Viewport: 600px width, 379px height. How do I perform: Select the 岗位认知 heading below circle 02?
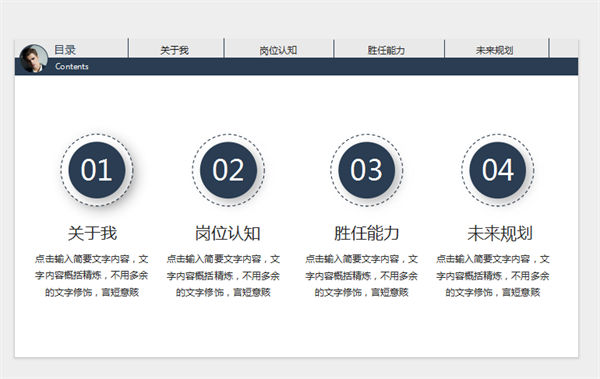pyautogui.click(x=228, y=233)
